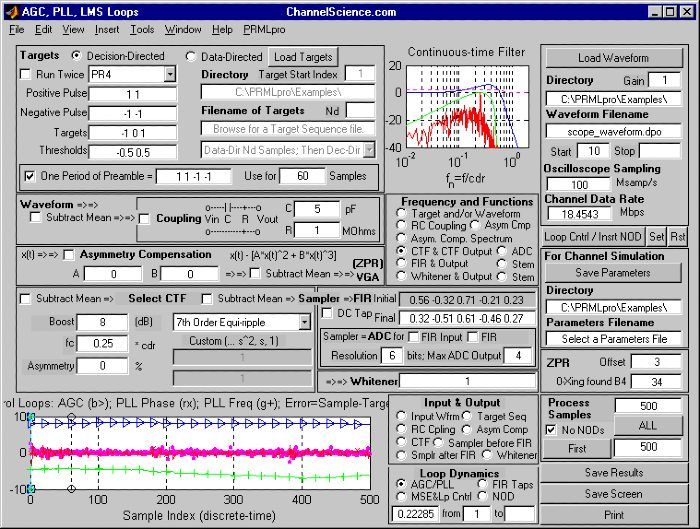
Task: Enable the DC Tap checkbox
Action: pos(327,313)
